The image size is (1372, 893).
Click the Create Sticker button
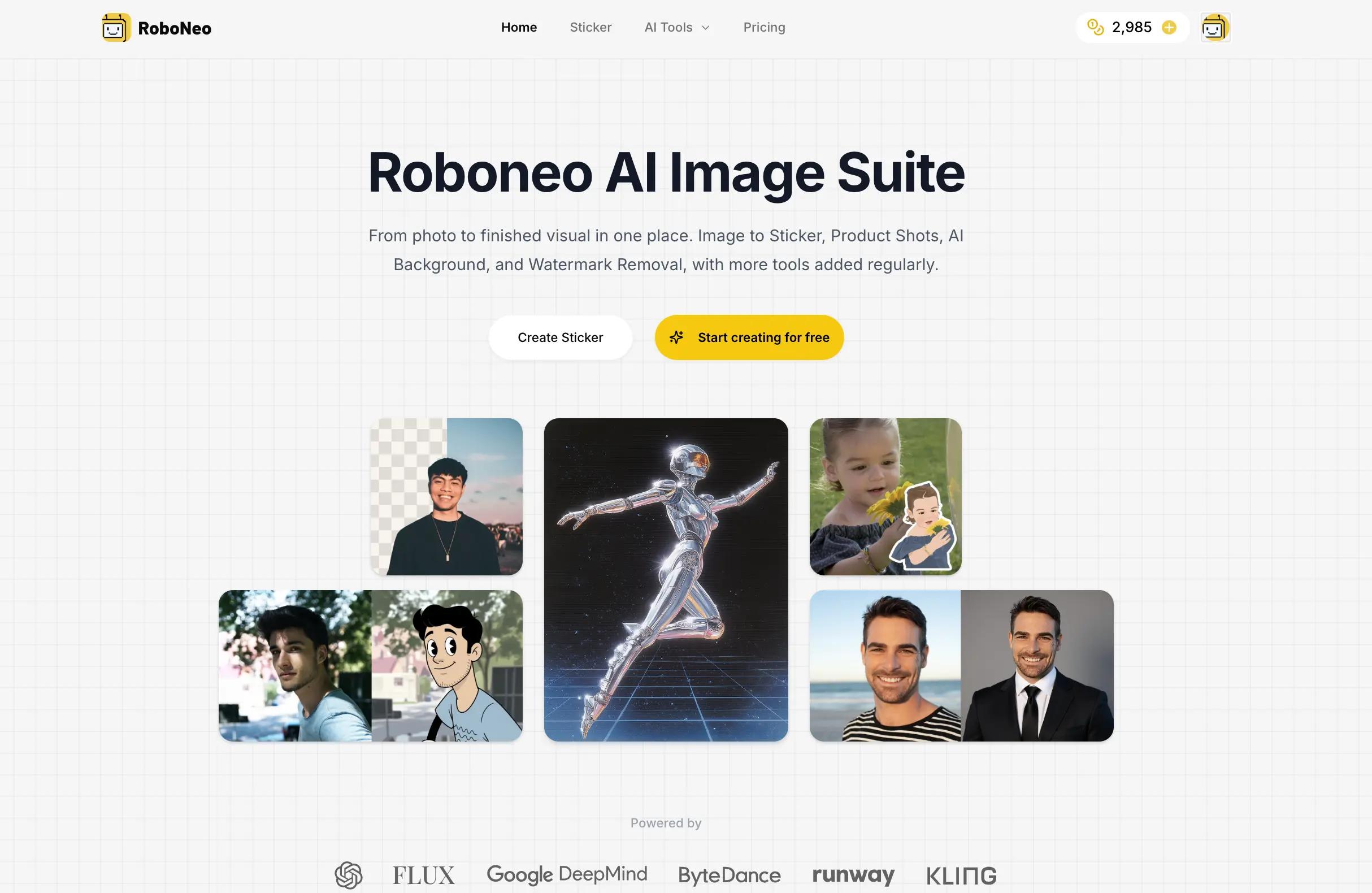point(560,337)
